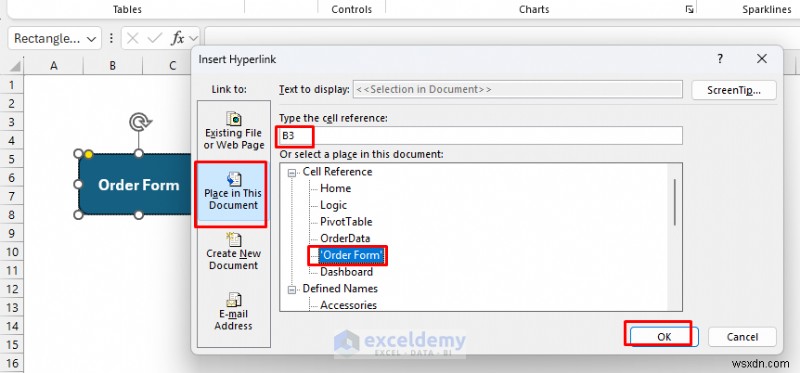
Task: Select Create New Document link type
Action: coord(233,252)
